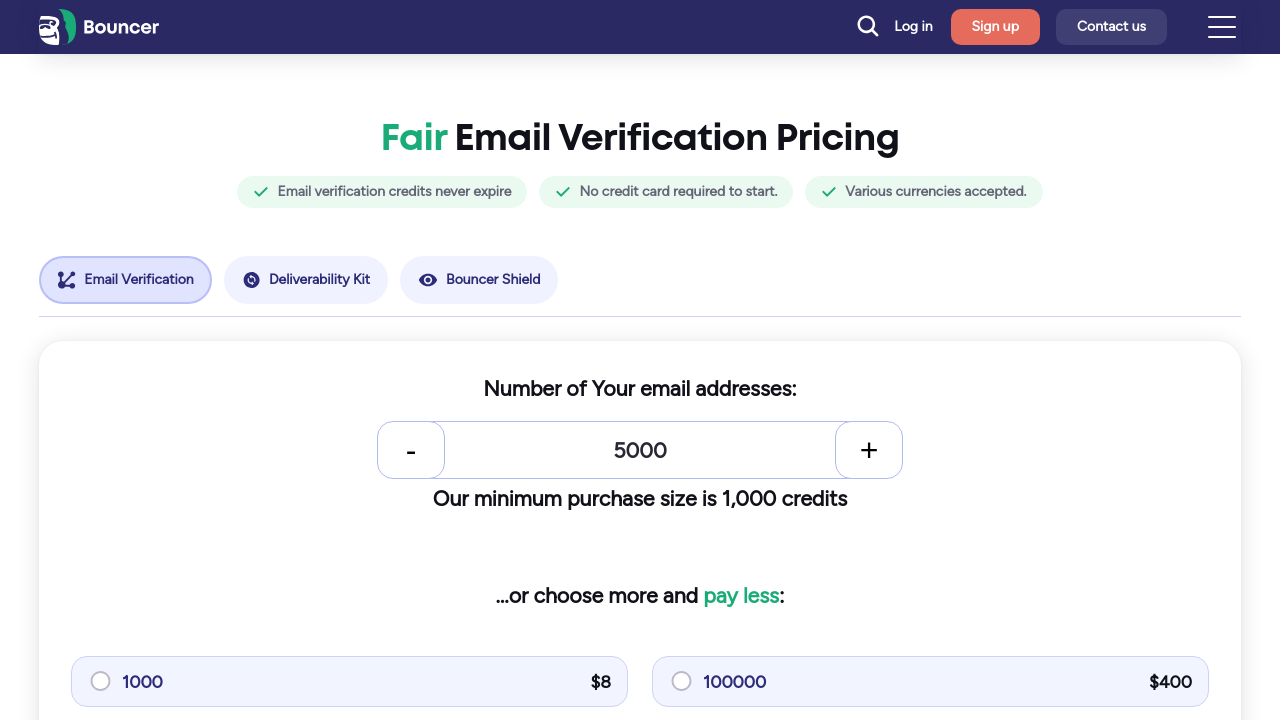The height and width of the screenshot is (720, 1280).
Task: Click the Log in link
Action: [913, 27]
